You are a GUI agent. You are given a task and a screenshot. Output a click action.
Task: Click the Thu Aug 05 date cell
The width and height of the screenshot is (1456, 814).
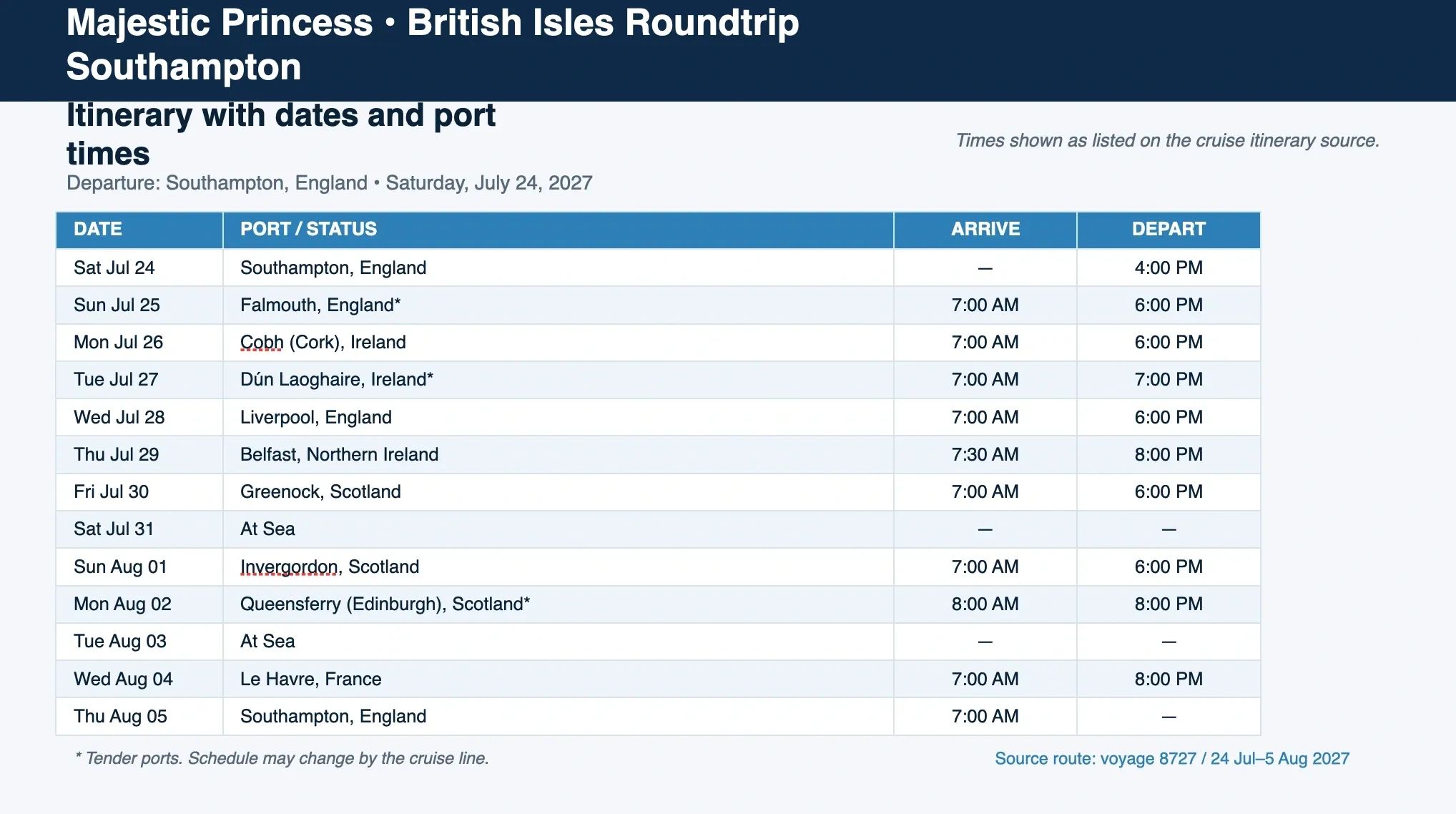click(120, 717)
